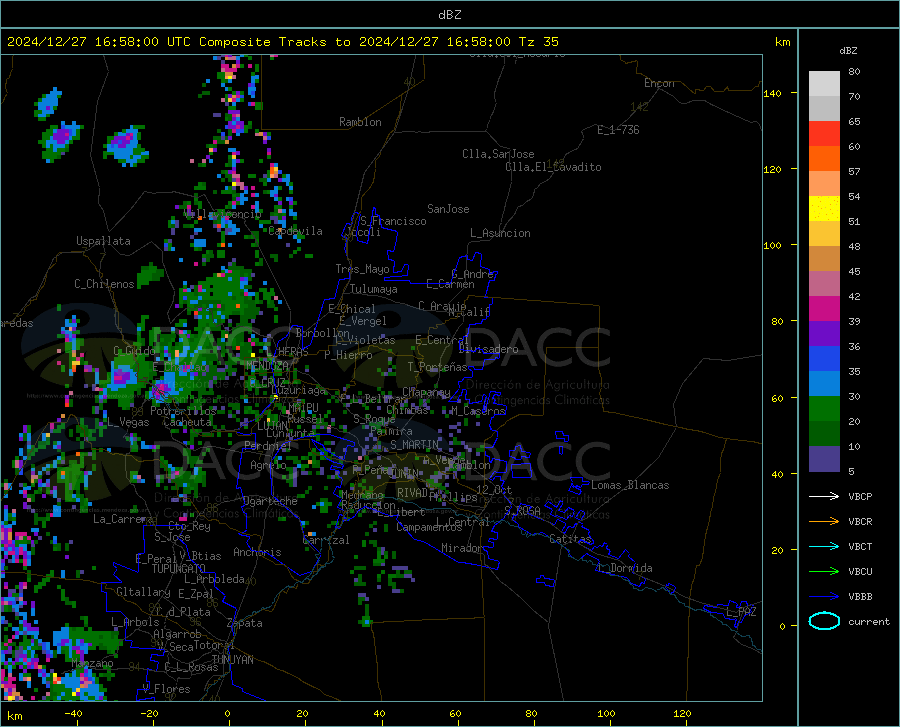Select the mauve 45-42 dBZ swatch
The height and width of the screenshot is (727, 900).
(824, 283)
